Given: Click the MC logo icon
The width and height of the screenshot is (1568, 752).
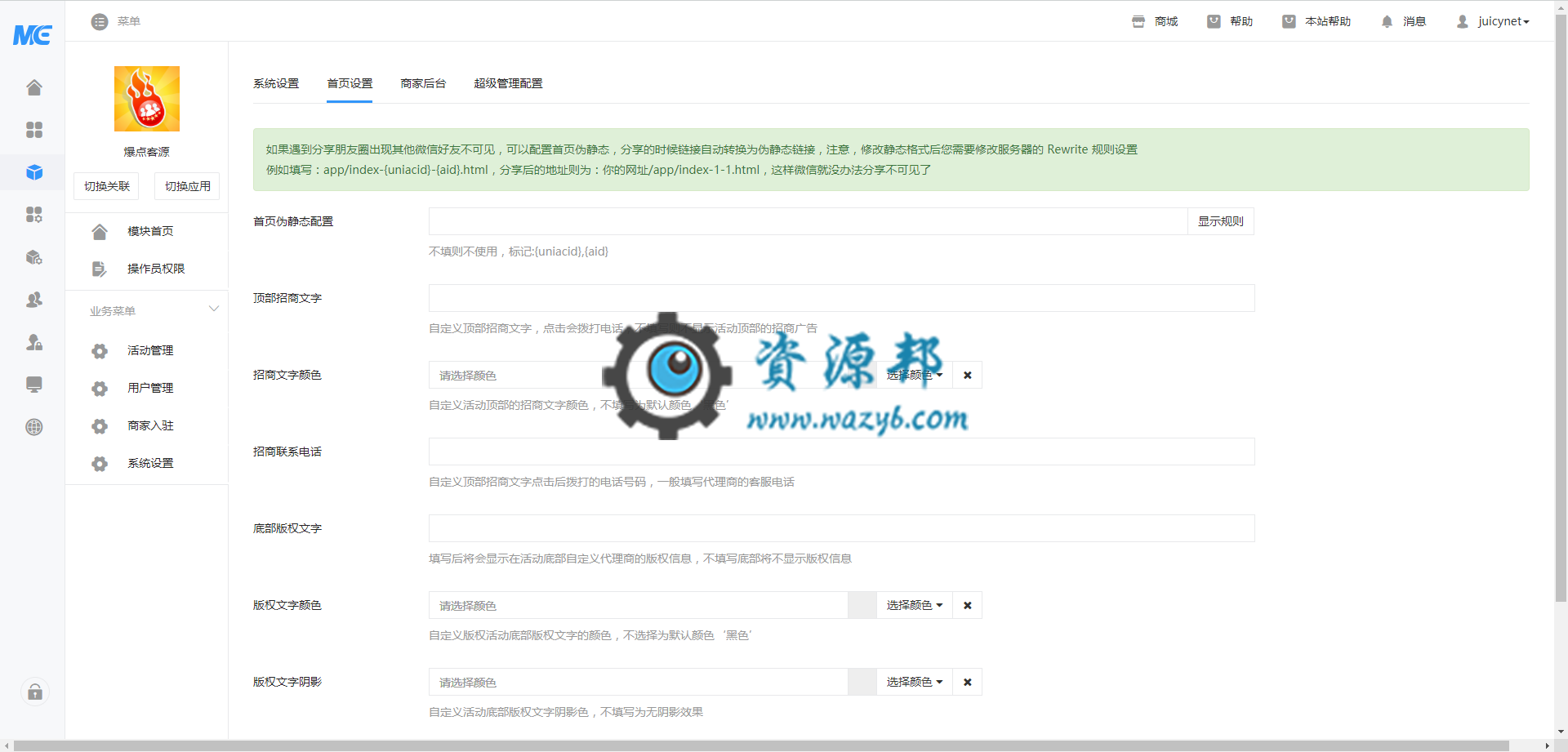Looking at the screenshot, I should coord(33,35).
